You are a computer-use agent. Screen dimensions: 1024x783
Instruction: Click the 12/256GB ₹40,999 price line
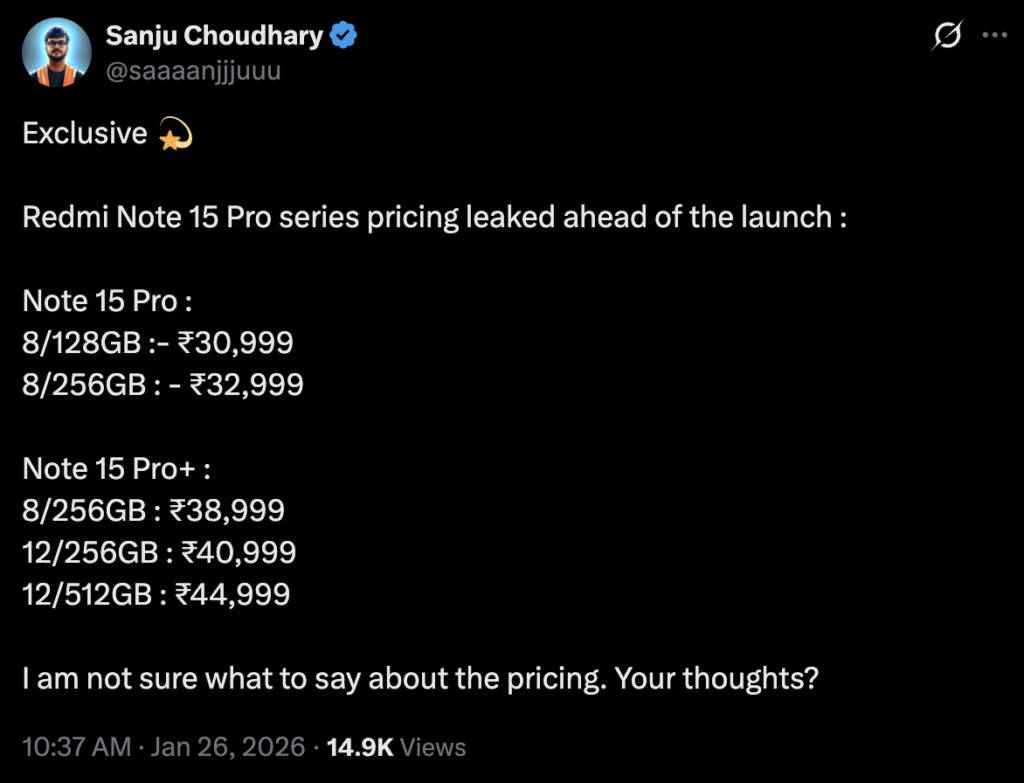tap(159, 552)
